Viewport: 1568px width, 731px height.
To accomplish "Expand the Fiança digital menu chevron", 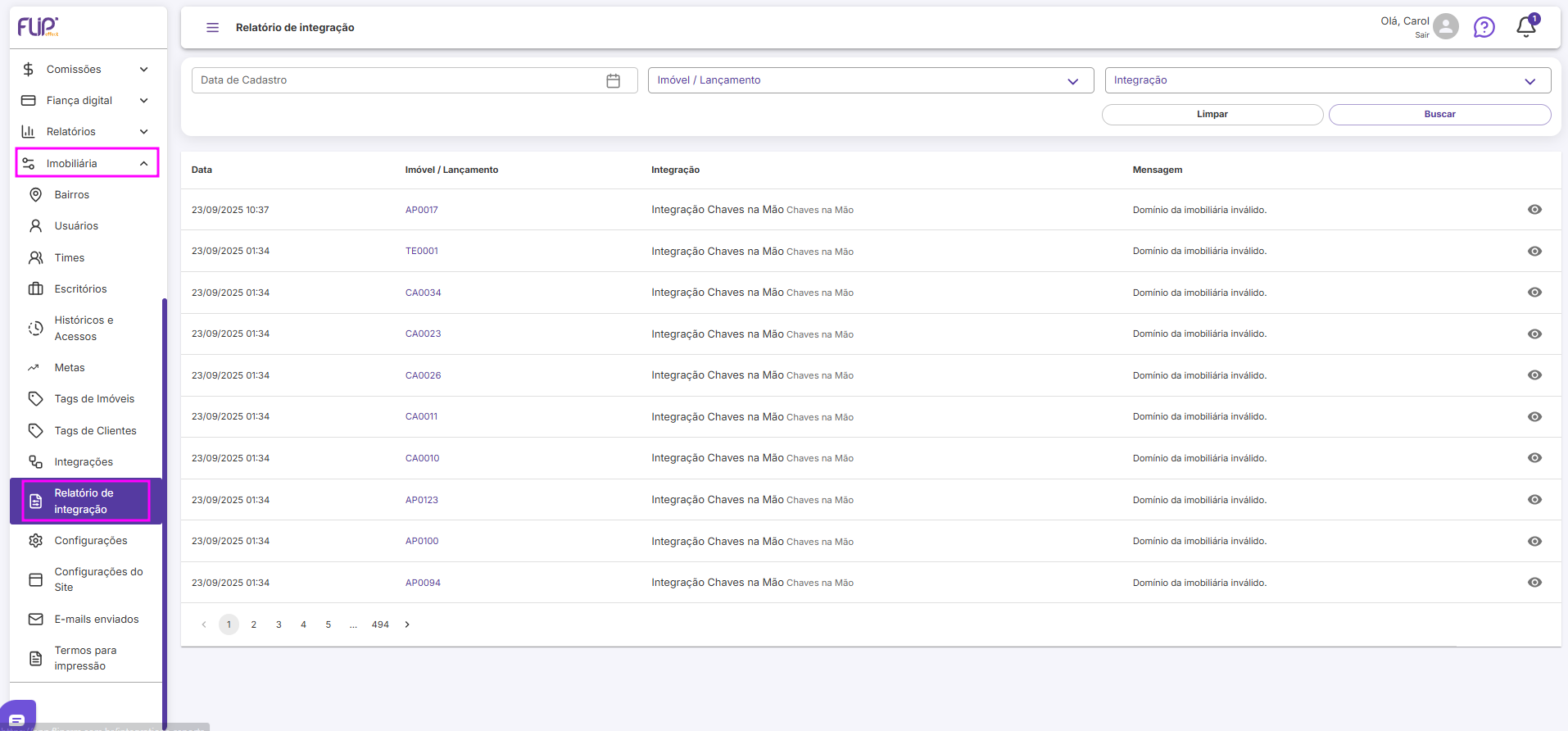I will 144,101.
